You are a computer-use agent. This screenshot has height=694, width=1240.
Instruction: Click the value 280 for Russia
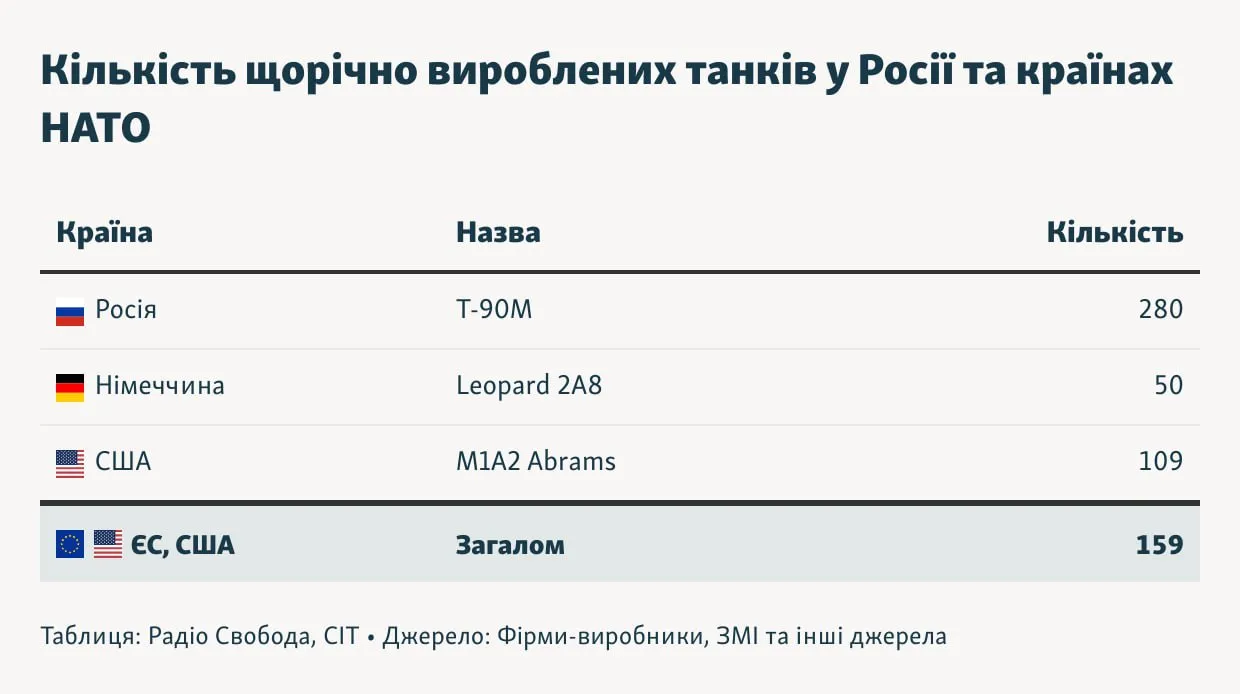[x=1160, y=310]
